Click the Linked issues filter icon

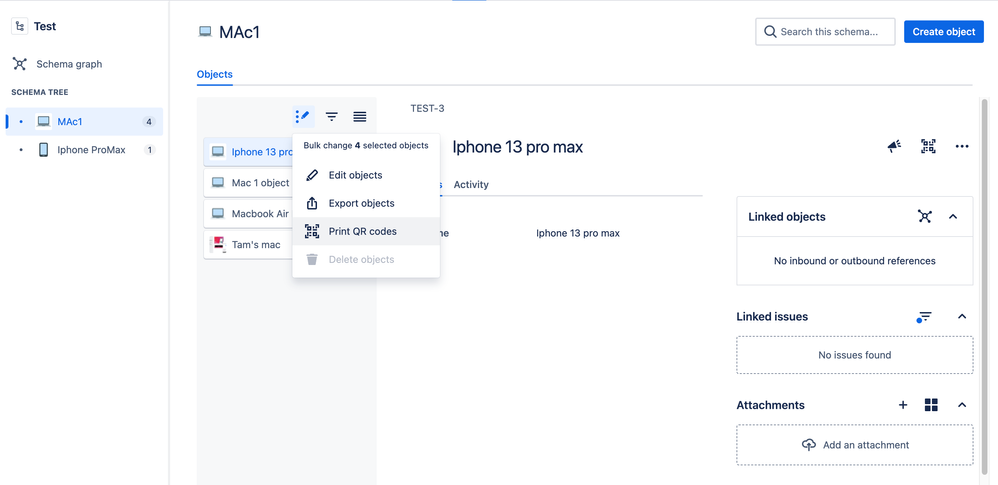tap(924, 316)
